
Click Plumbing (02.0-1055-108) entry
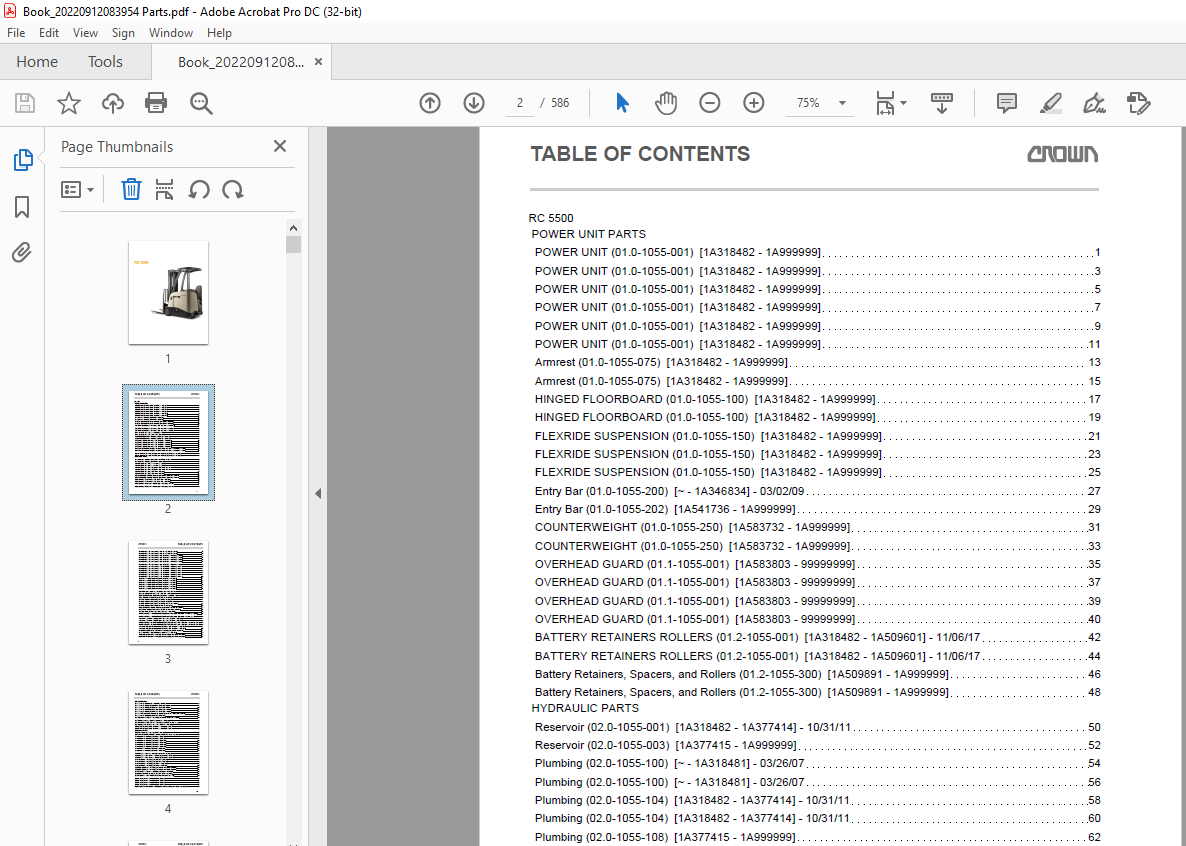coord(817,837)
